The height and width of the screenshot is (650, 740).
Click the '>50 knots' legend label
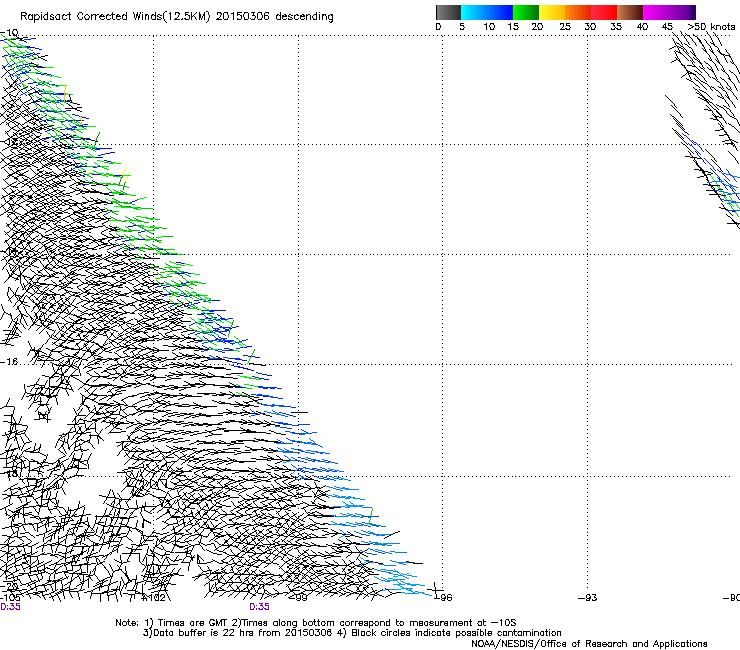pos(711,27)
